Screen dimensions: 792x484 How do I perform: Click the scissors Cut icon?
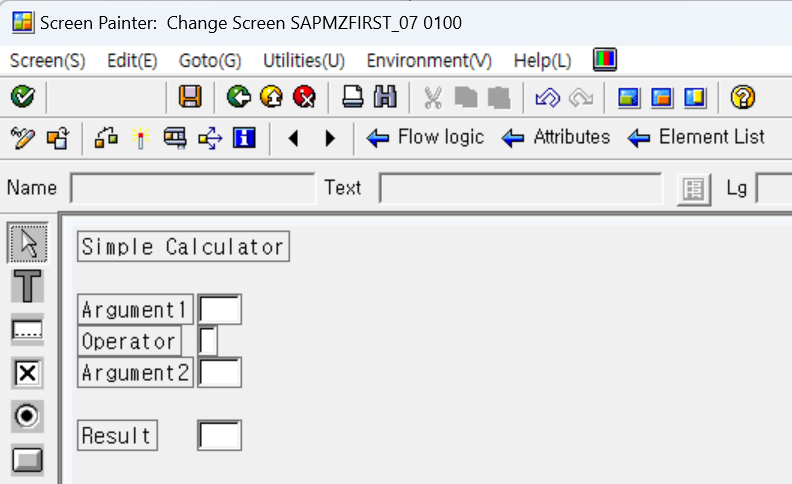click(x=433, y=97)
